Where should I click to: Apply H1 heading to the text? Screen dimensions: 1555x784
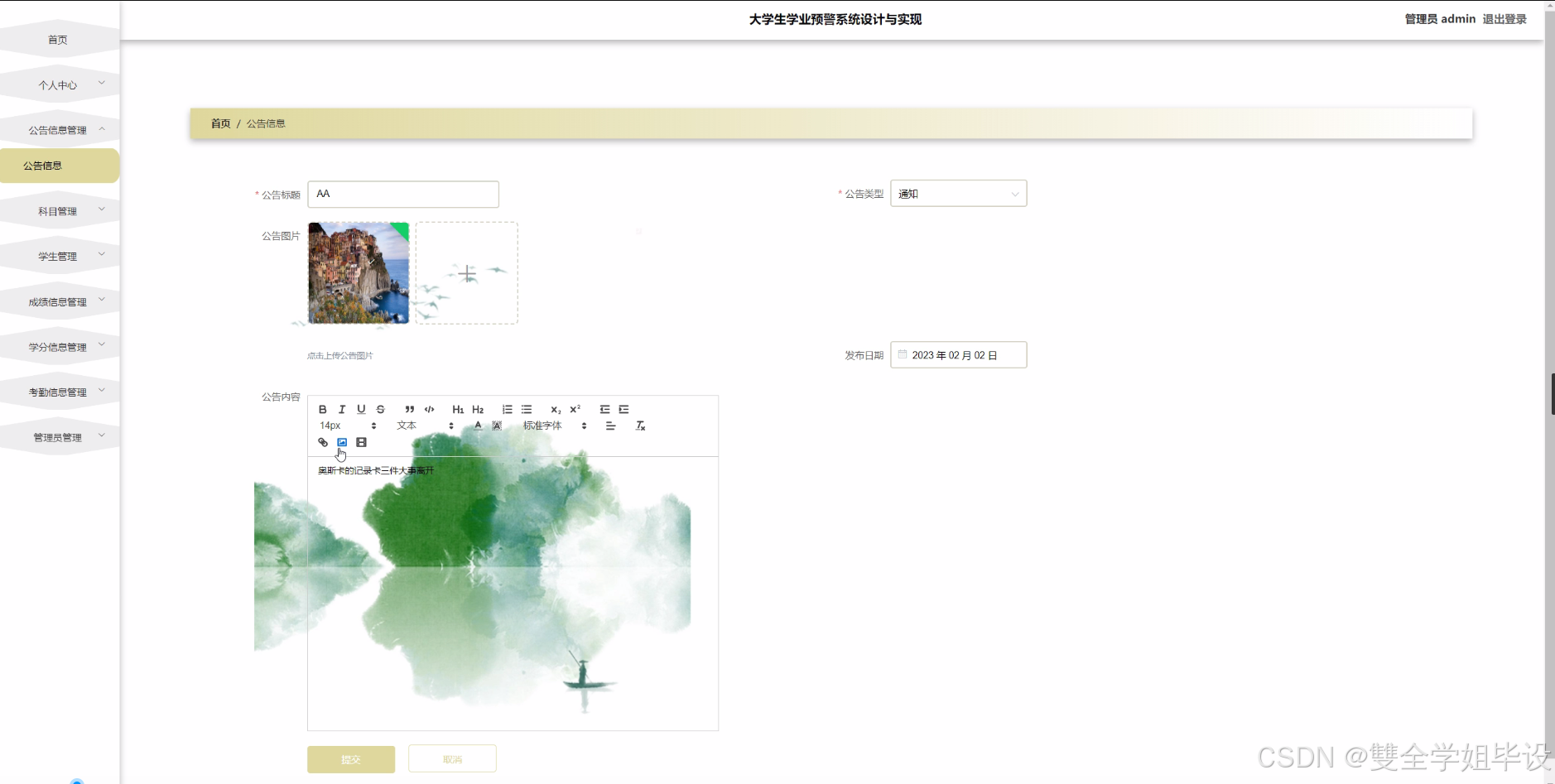(x=458, y=409)
